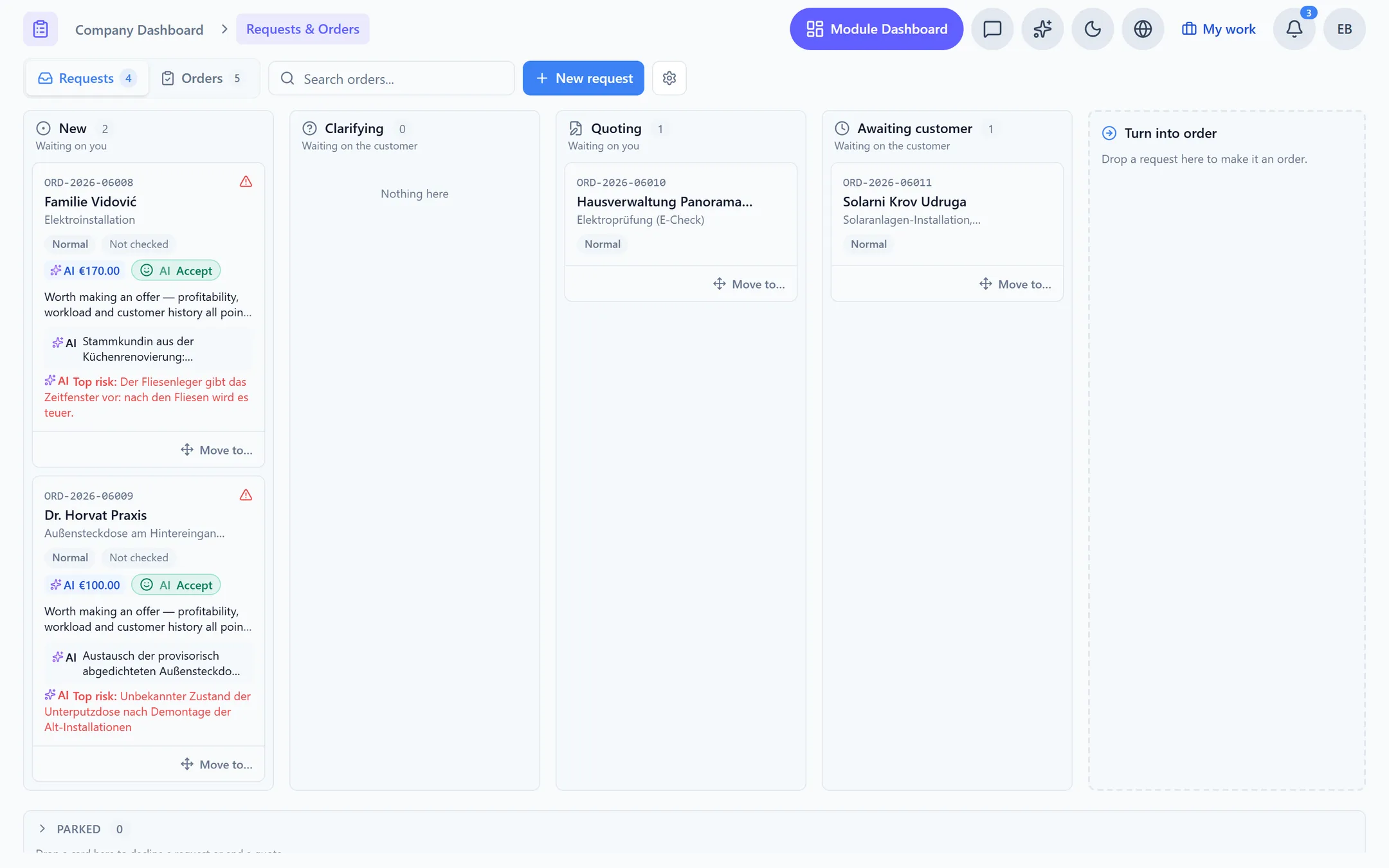This screenshot has width=1389, height=868.
Task: Click the Turn into order arrow icon
Action: tap(1109, 133)
